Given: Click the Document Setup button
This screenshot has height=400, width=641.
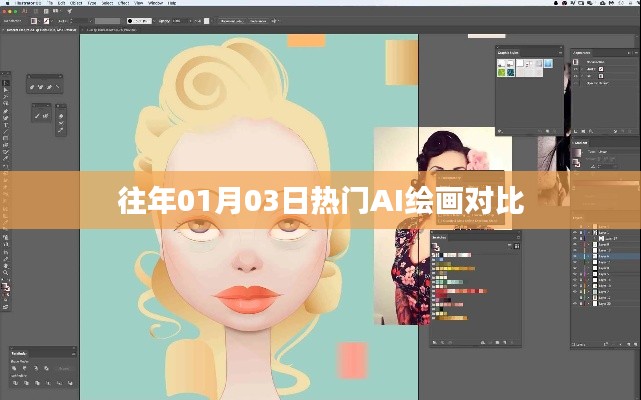Looking at the screenshot, I should pyautogui.click(x=232, y=21).
